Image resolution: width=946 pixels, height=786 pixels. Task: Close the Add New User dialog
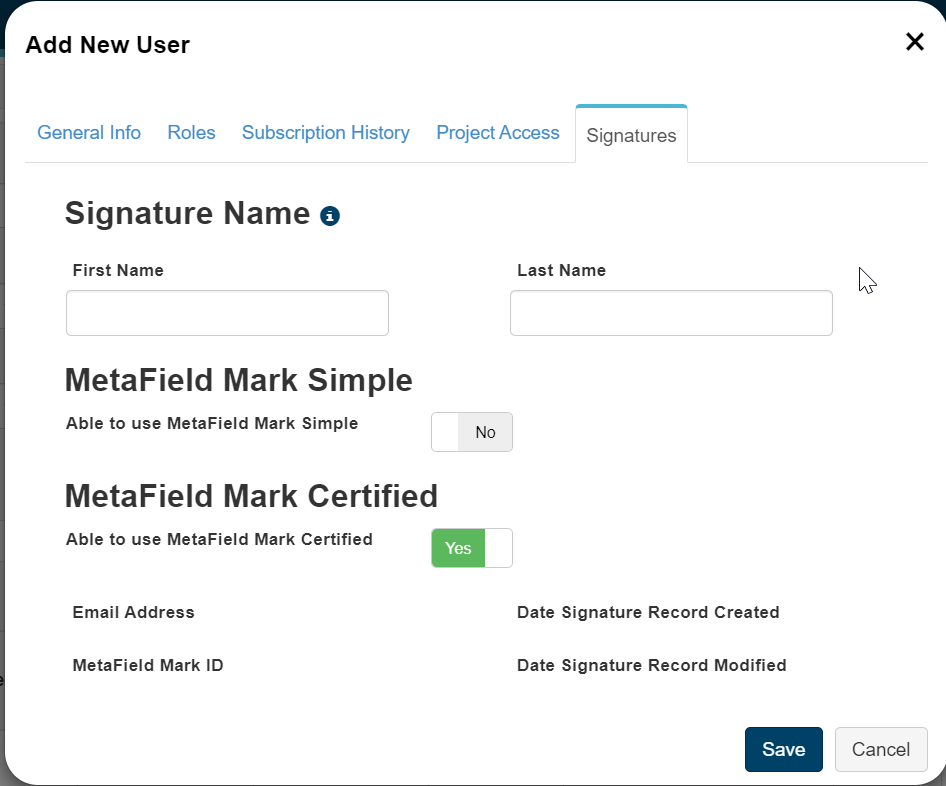coord(914,42)
